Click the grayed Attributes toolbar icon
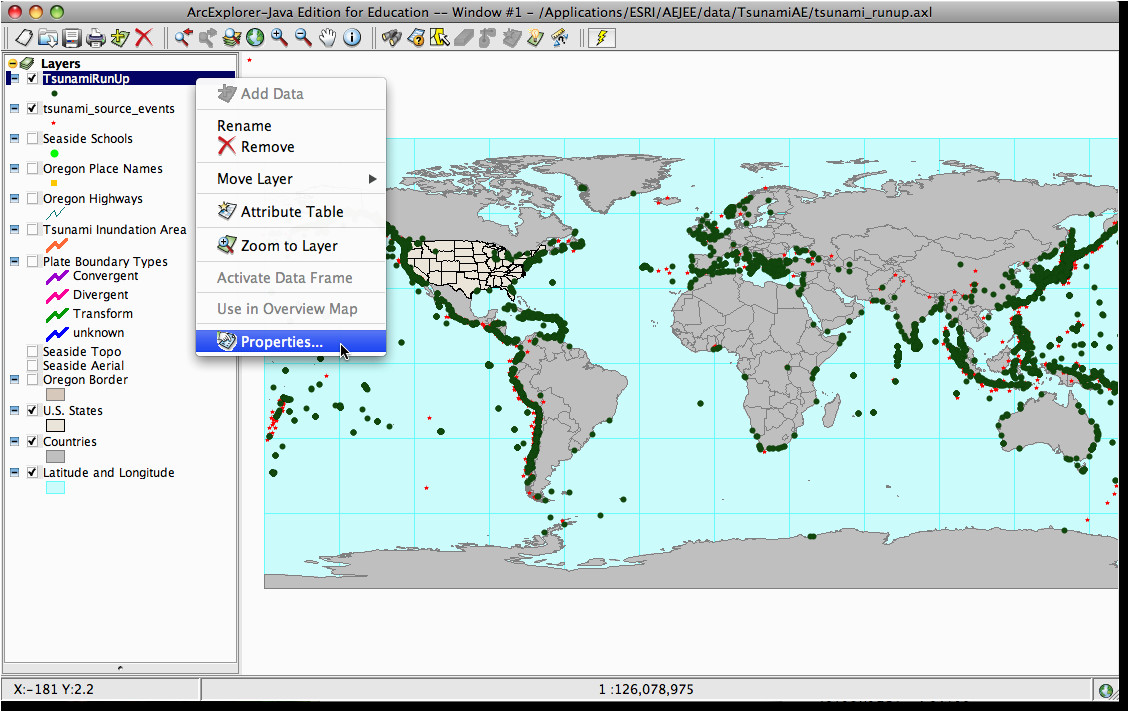1129x712 pixels. 511,37
